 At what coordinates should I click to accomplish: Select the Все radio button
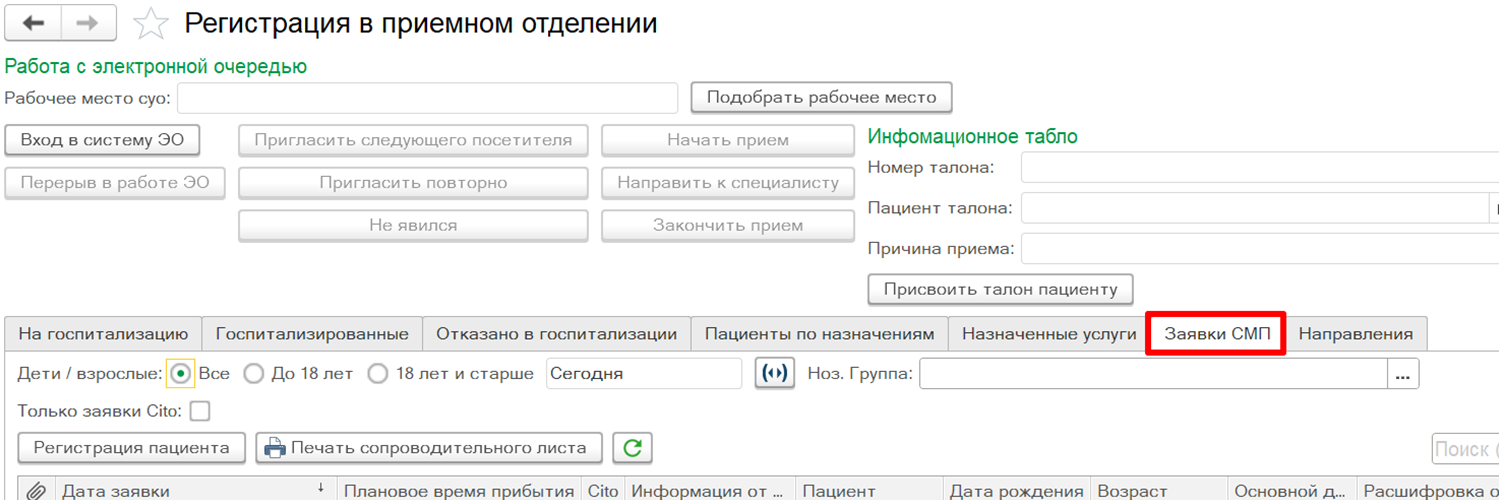180,374
